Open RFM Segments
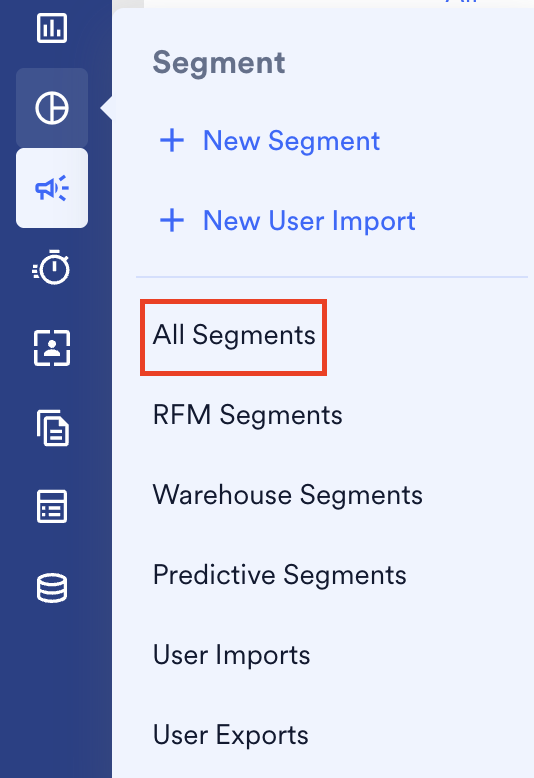Viewport: 534px width, 778px height. tap(248, 415)
